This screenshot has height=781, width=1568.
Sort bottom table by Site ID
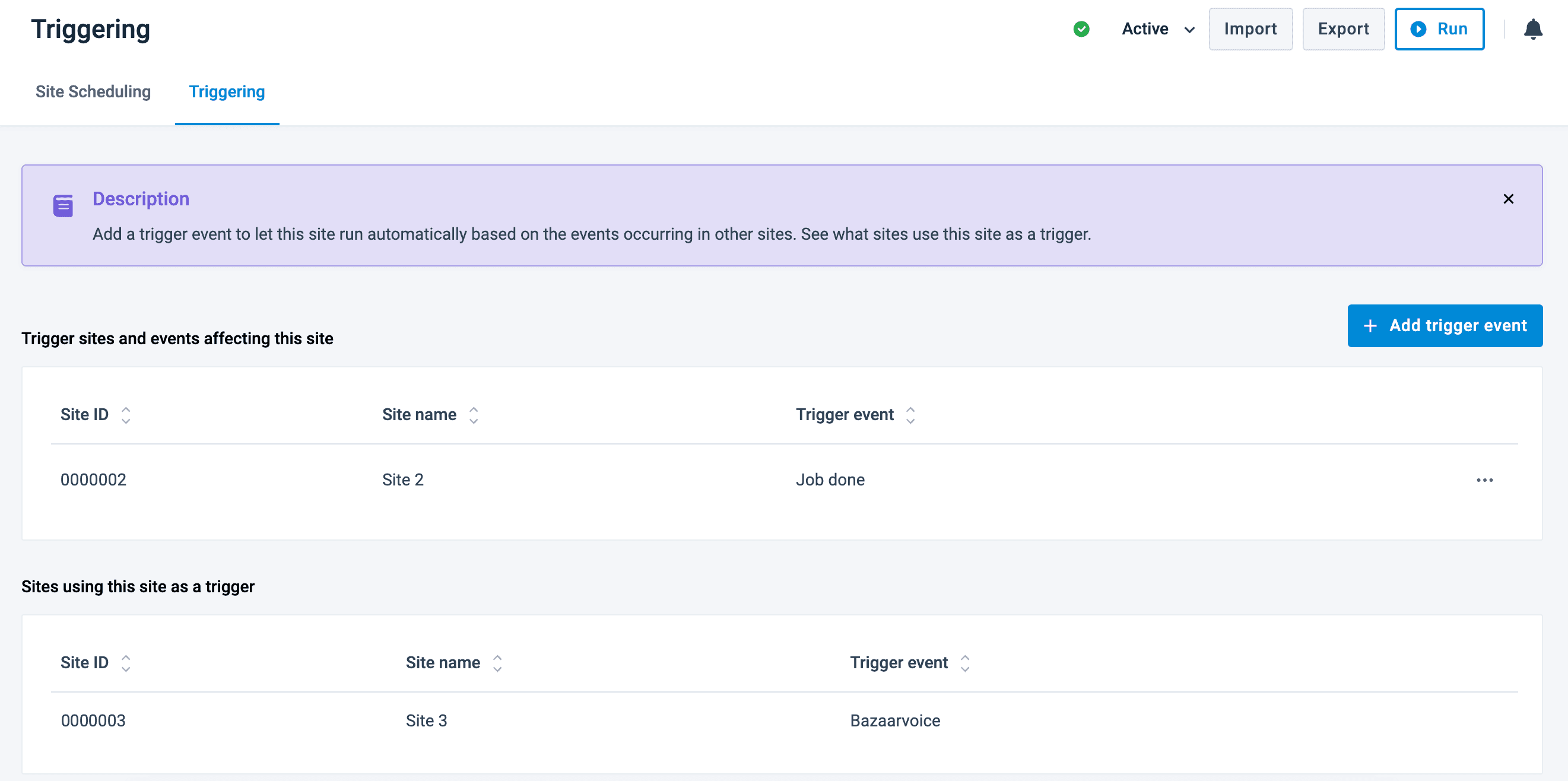[125, 663]
